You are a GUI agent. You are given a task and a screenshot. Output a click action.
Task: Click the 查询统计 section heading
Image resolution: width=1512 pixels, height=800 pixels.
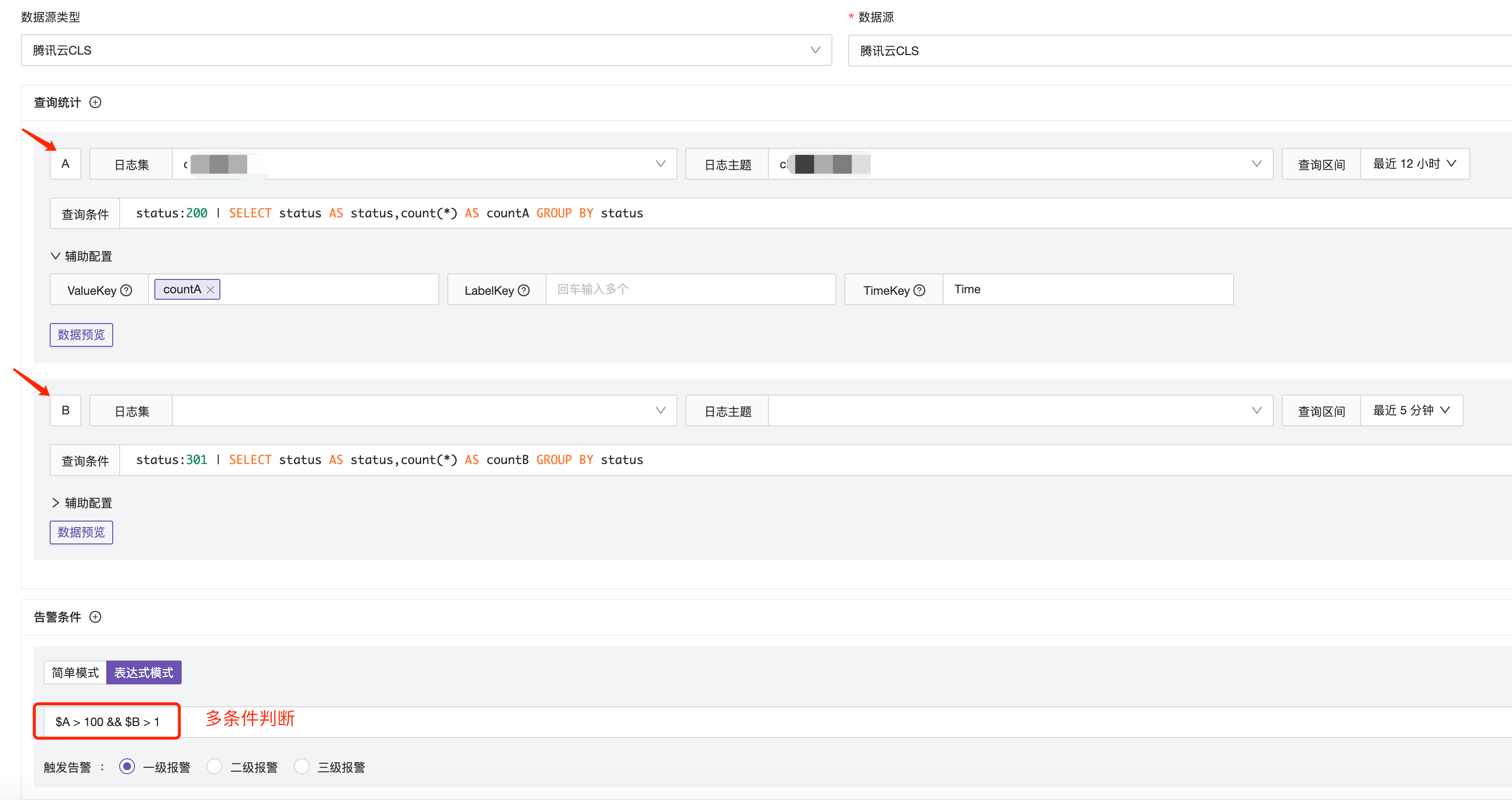tap(57, 103)
